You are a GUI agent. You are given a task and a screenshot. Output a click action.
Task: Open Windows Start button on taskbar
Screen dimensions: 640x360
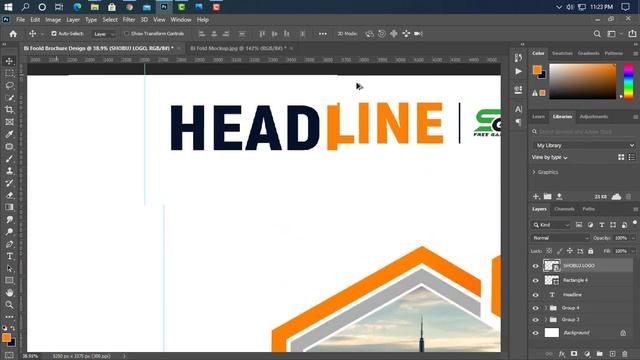(x=8, y=7)
